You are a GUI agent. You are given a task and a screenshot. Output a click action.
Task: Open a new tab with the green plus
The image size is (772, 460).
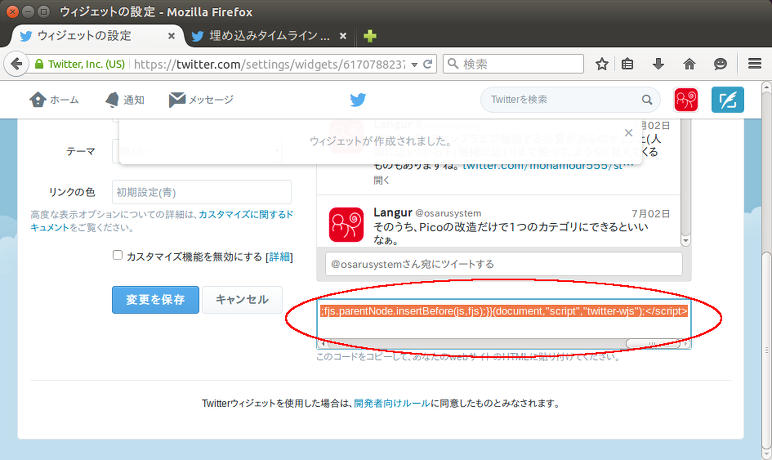(x=370, y=36)
